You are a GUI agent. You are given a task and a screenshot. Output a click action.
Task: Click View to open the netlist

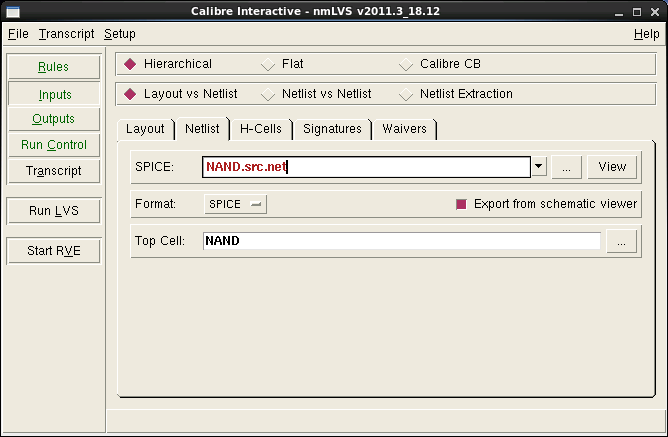tap(612, 167)
